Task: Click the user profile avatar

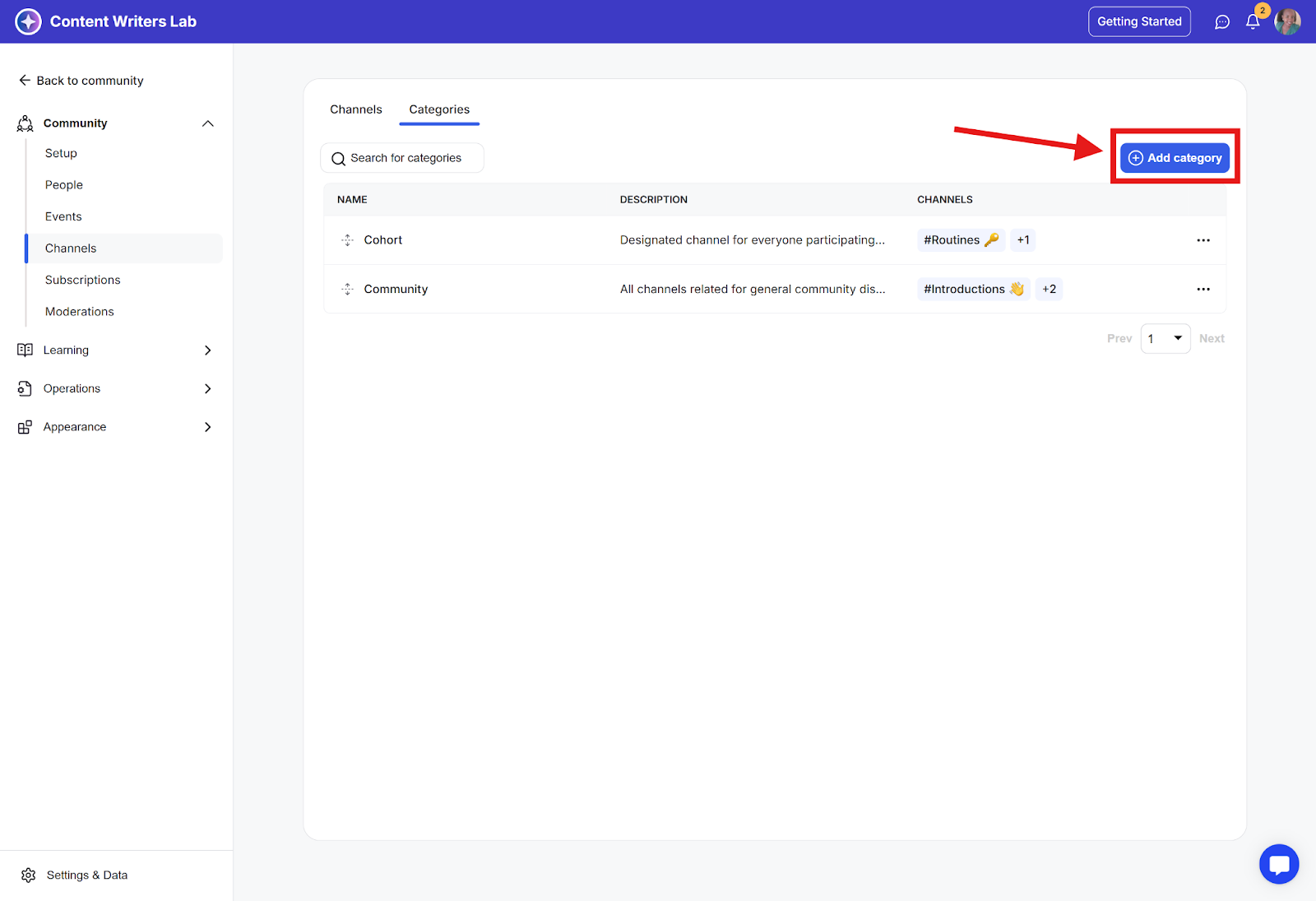Action: tap(1287, 22)
